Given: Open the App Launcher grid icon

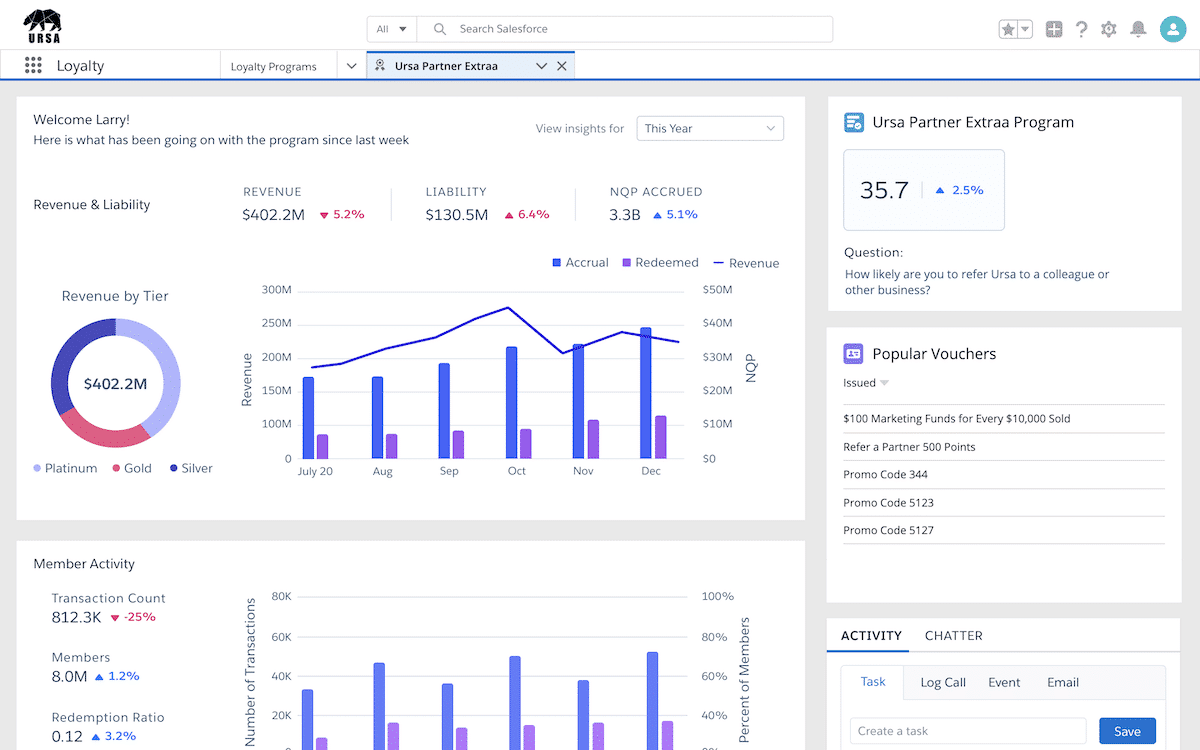Looking at the screenshot, I should click(33, 66).
